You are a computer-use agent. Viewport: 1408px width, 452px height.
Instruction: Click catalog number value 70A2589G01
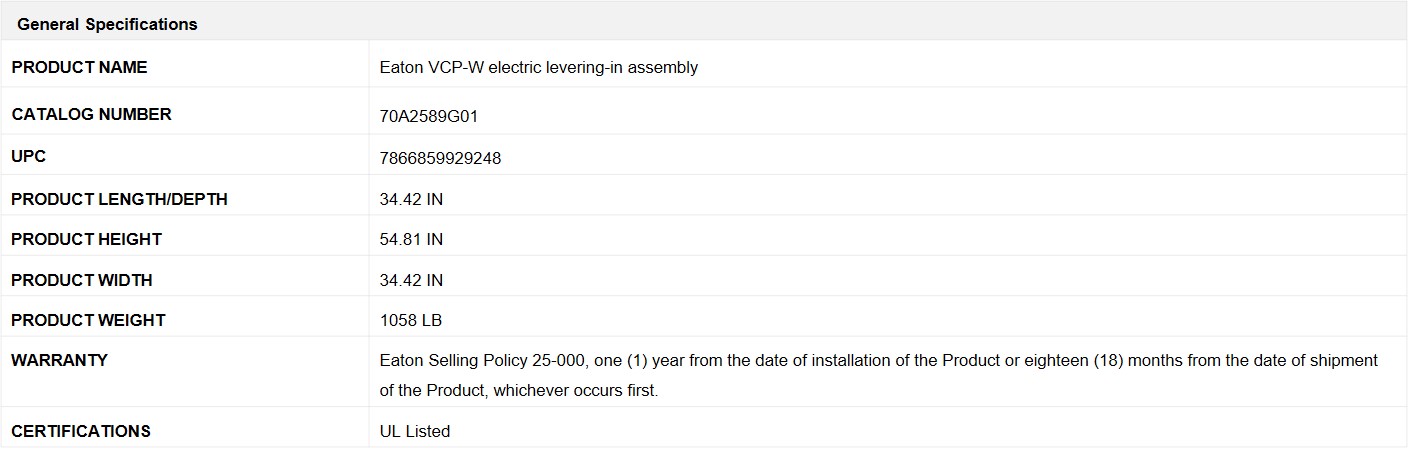click(429, 116)
